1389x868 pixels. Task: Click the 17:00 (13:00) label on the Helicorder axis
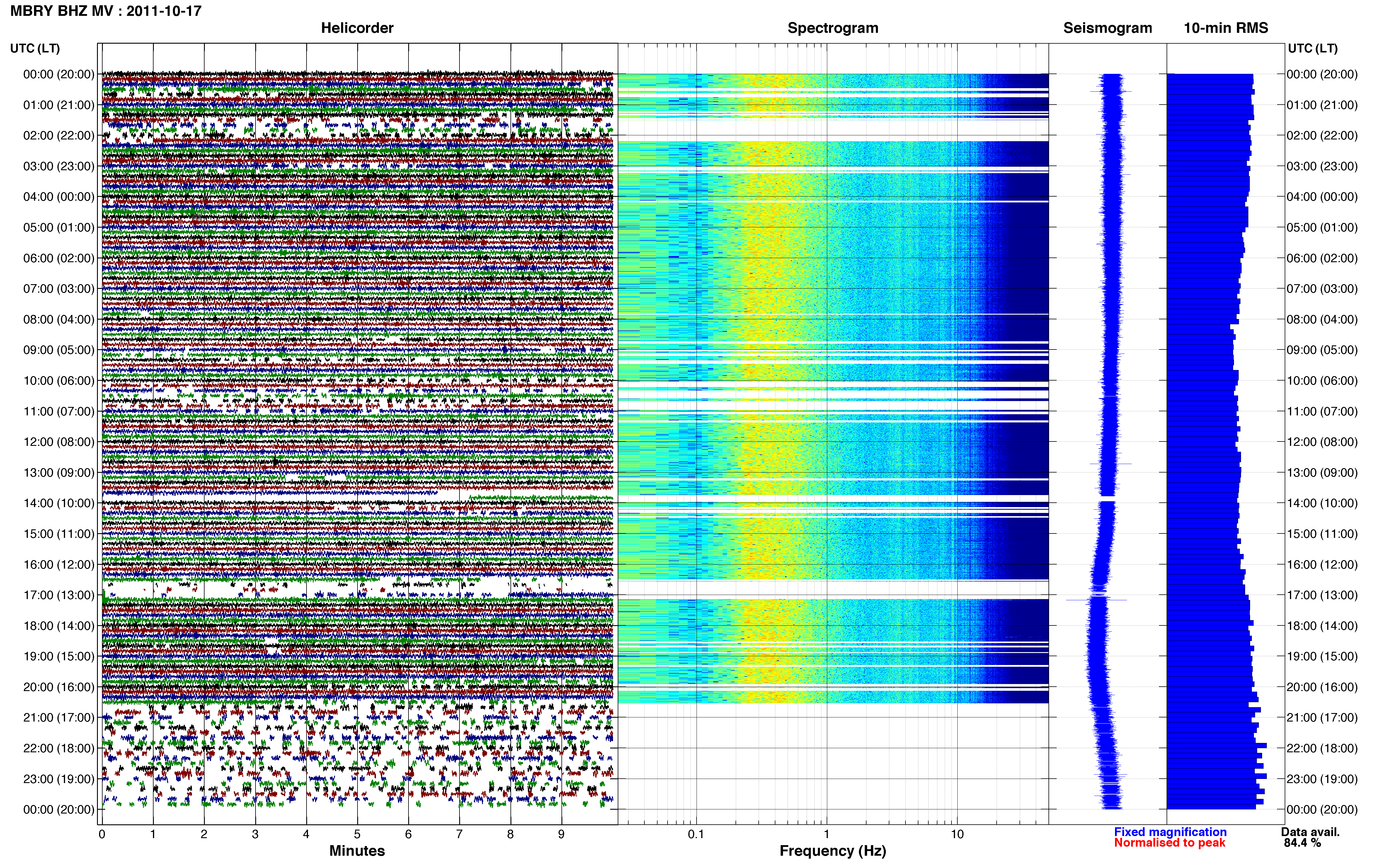pos(59,595)
